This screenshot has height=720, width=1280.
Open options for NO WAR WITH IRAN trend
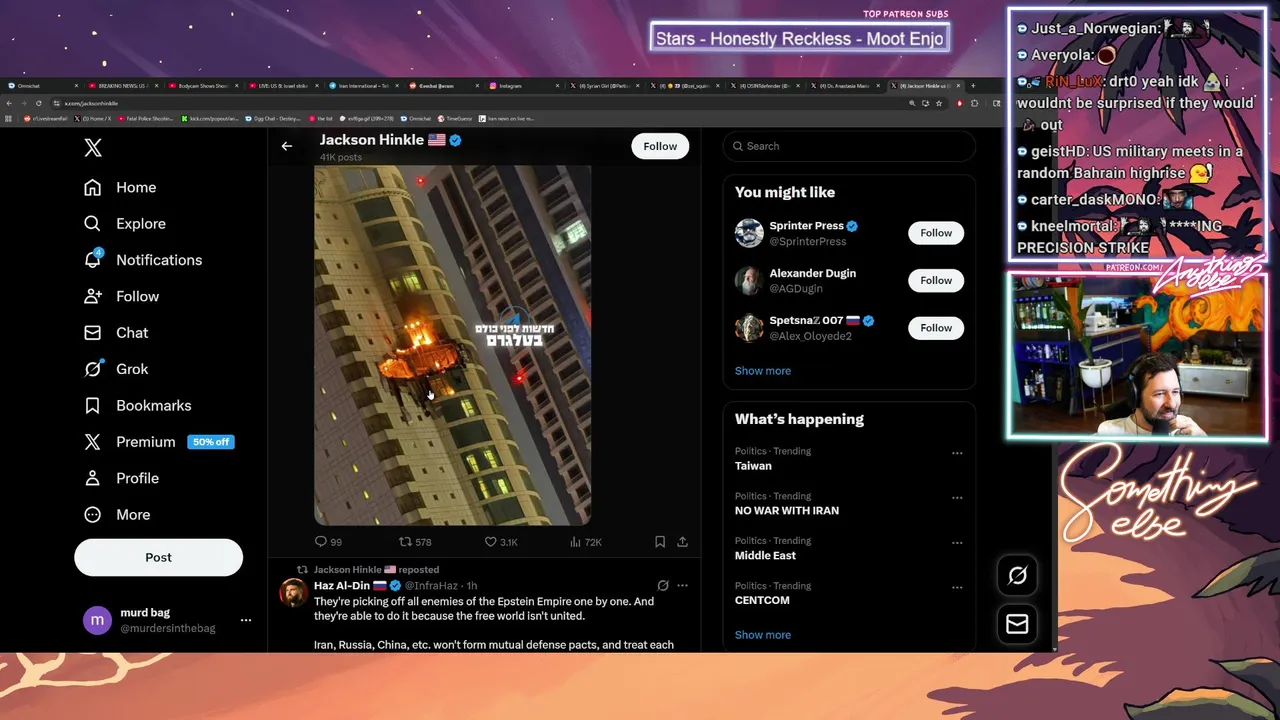957,498
